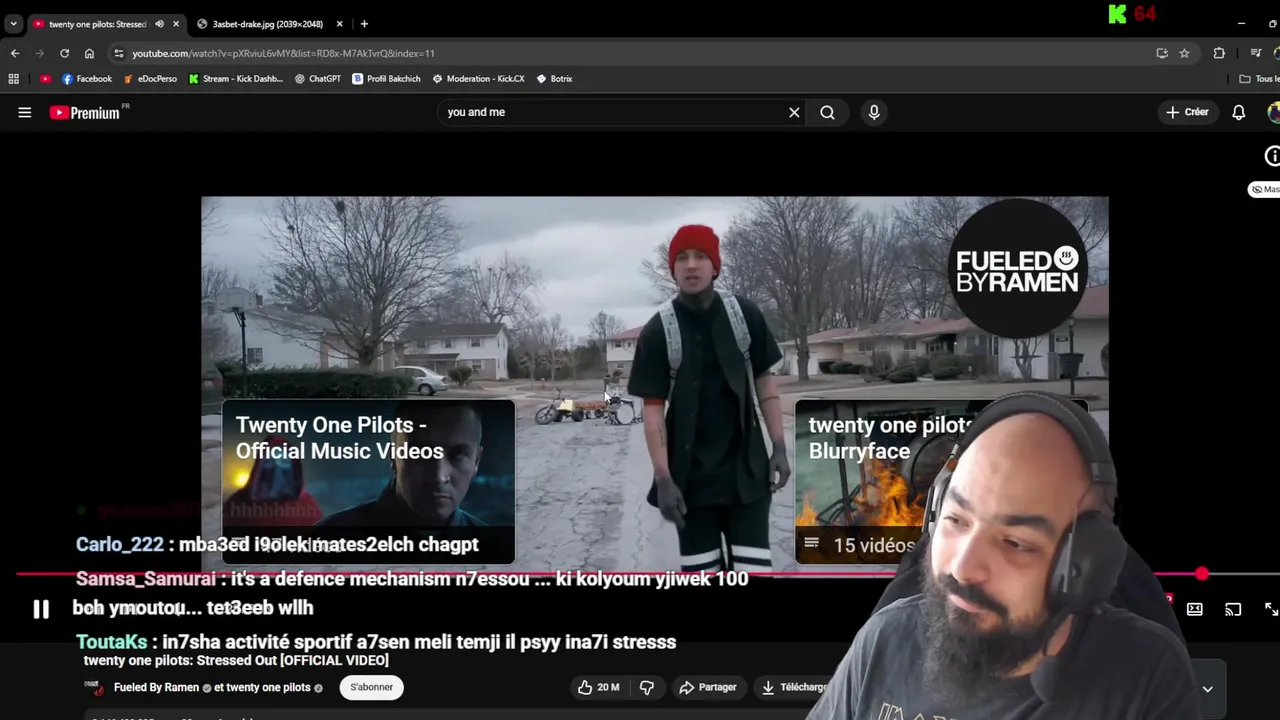
Task: Subscribe with the S'abonner button
Action: 371,687
